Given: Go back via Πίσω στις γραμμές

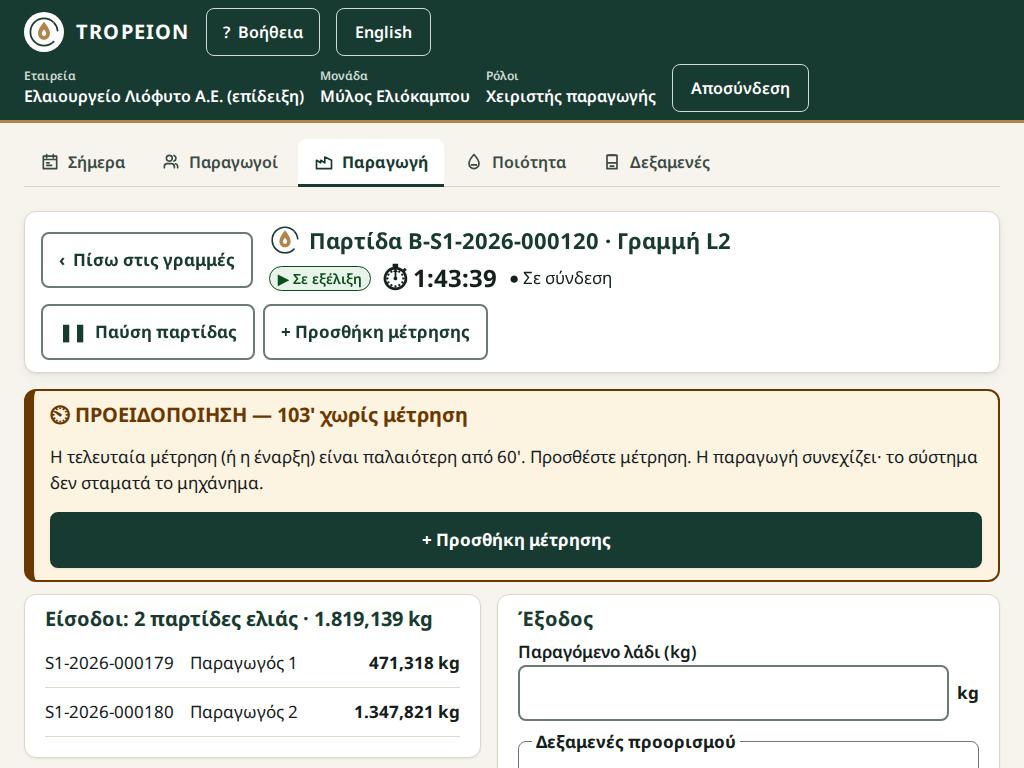Looking at the screenshot, I should (x=147, y=260).
